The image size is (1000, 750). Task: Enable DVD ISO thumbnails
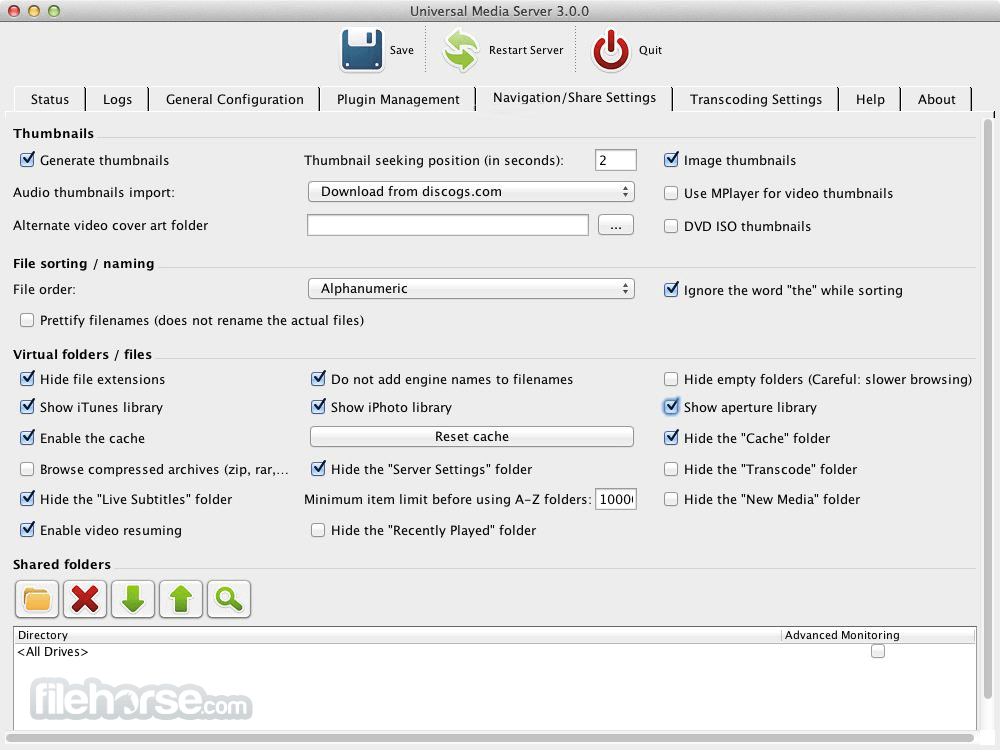tap(671, 226)
